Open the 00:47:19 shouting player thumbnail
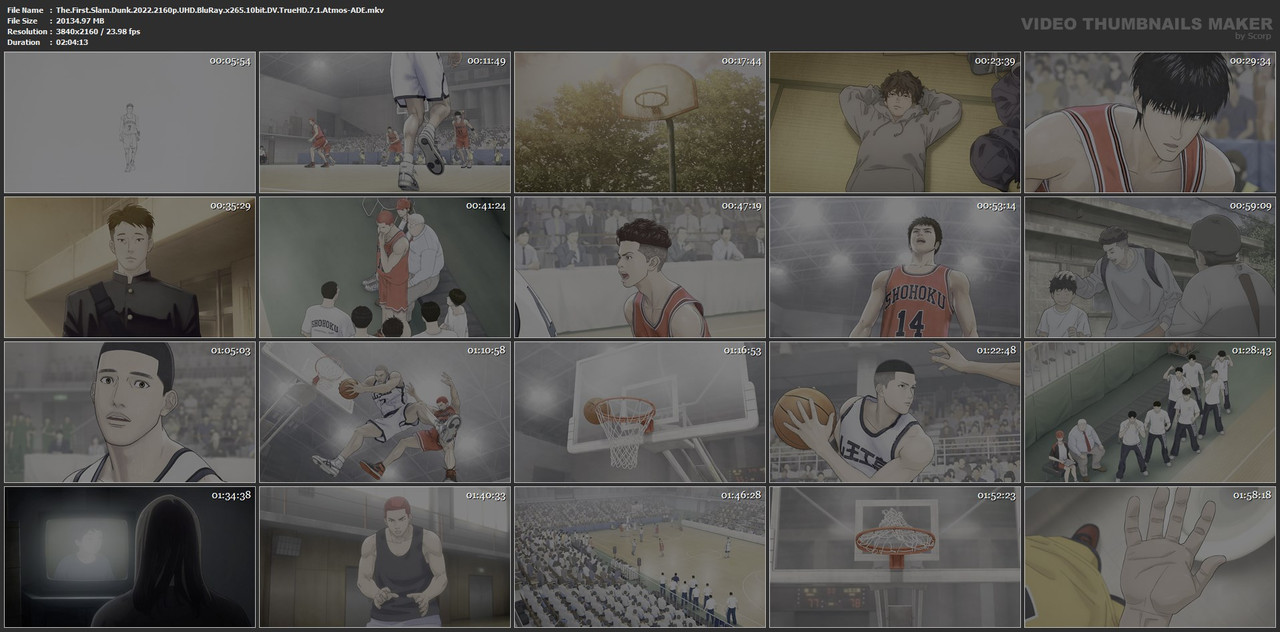The width and height of the screenshot is (1280, 632). point(640,267)
